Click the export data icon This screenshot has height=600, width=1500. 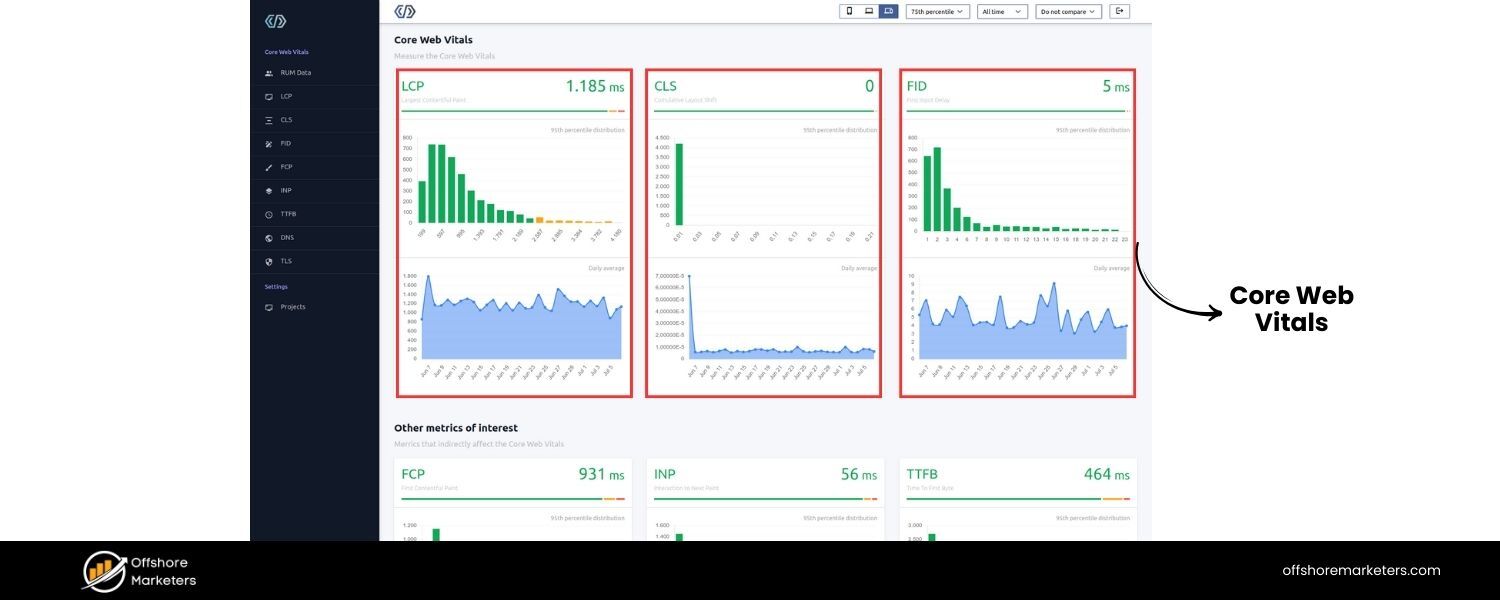click(x=1120, y=11)
